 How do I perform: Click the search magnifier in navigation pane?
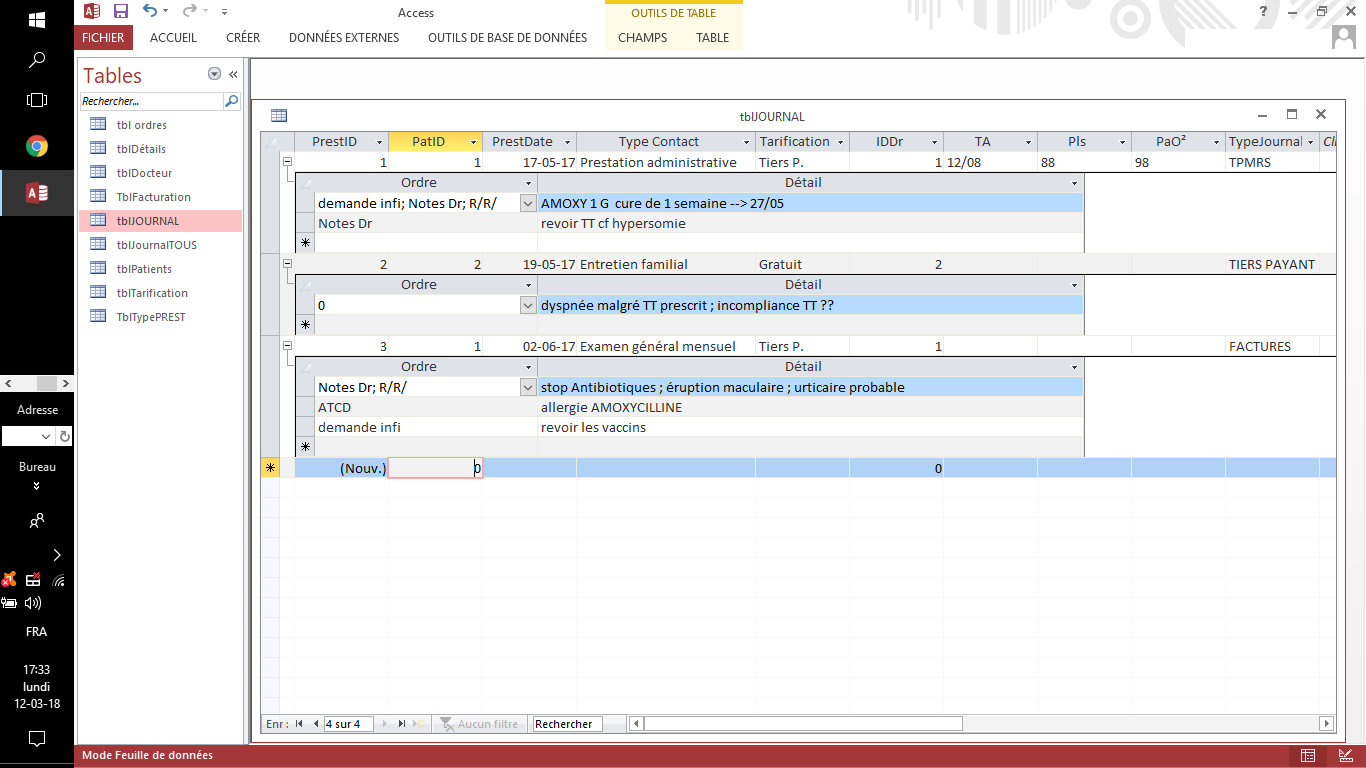[x=231, y=101]
